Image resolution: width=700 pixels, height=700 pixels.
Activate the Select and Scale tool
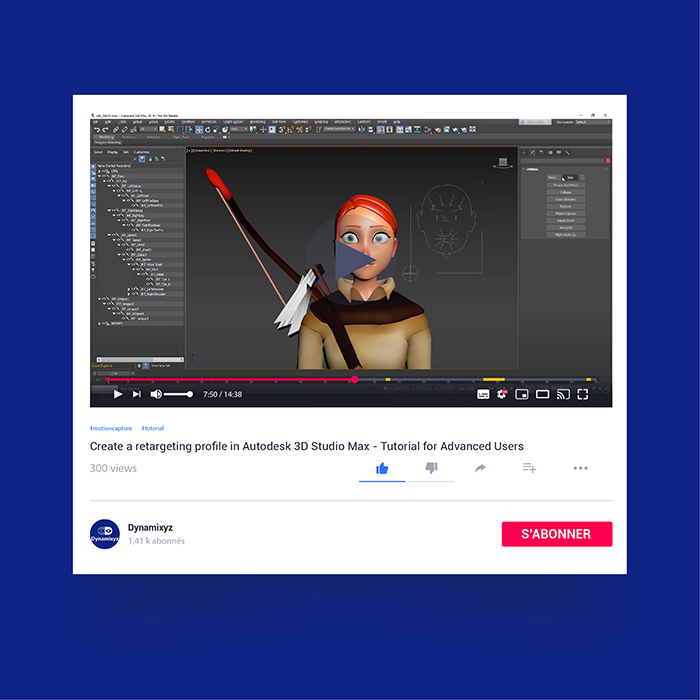[x=217, y=129]
